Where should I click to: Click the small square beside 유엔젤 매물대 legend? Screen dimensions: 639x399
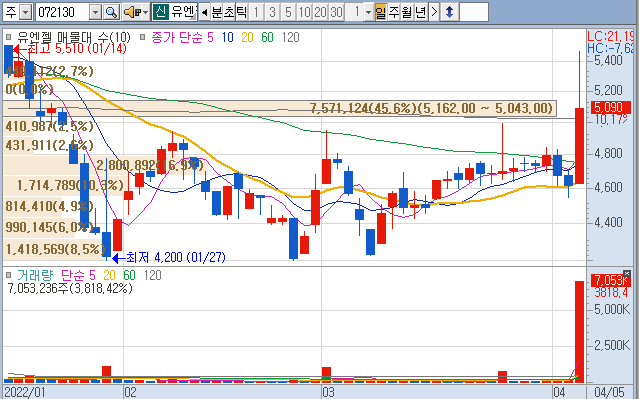pyautogui.click(x=9, y=37)
